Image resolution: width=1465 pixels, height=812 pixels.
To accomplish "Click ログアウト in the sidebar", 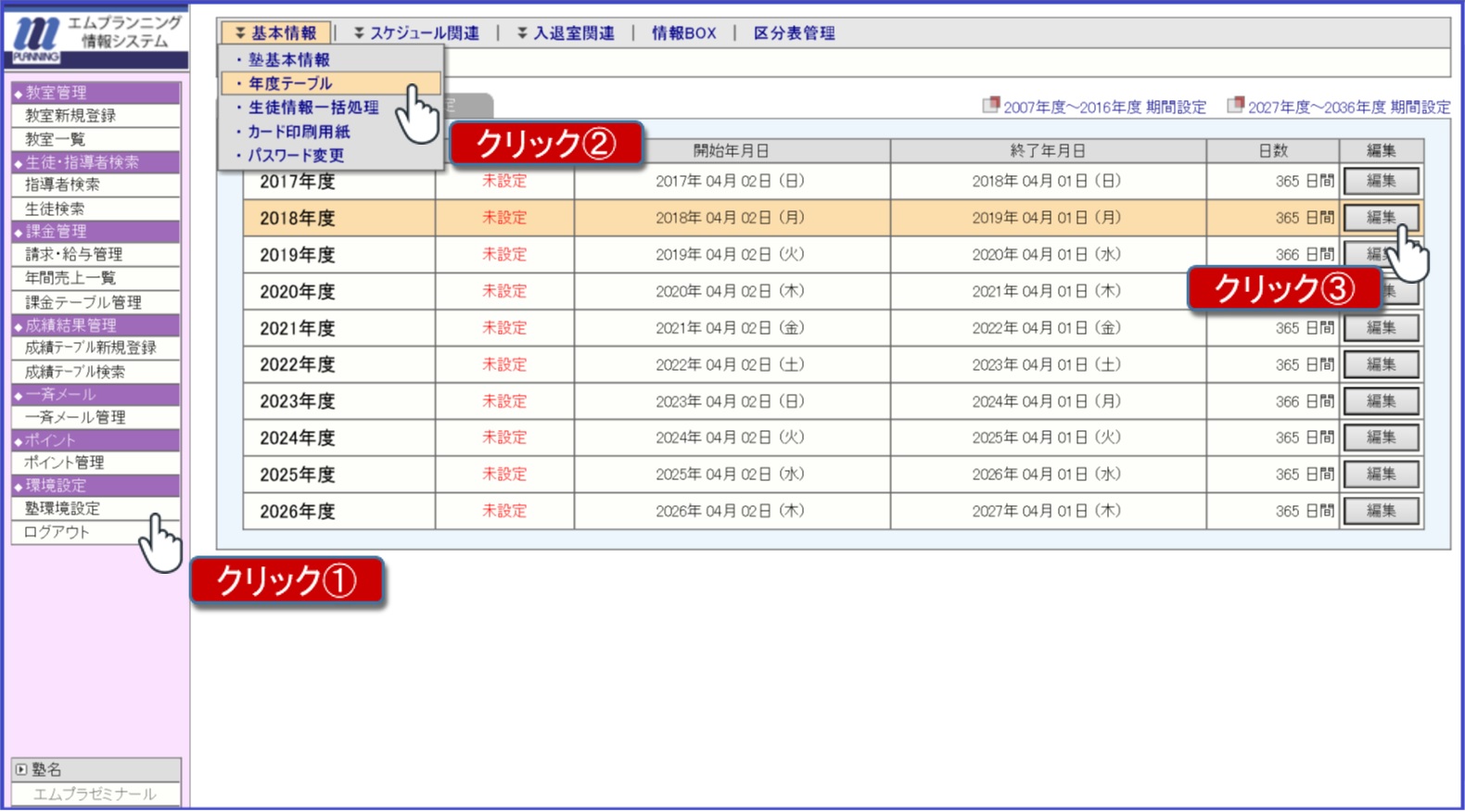I will tap(57, 532).
